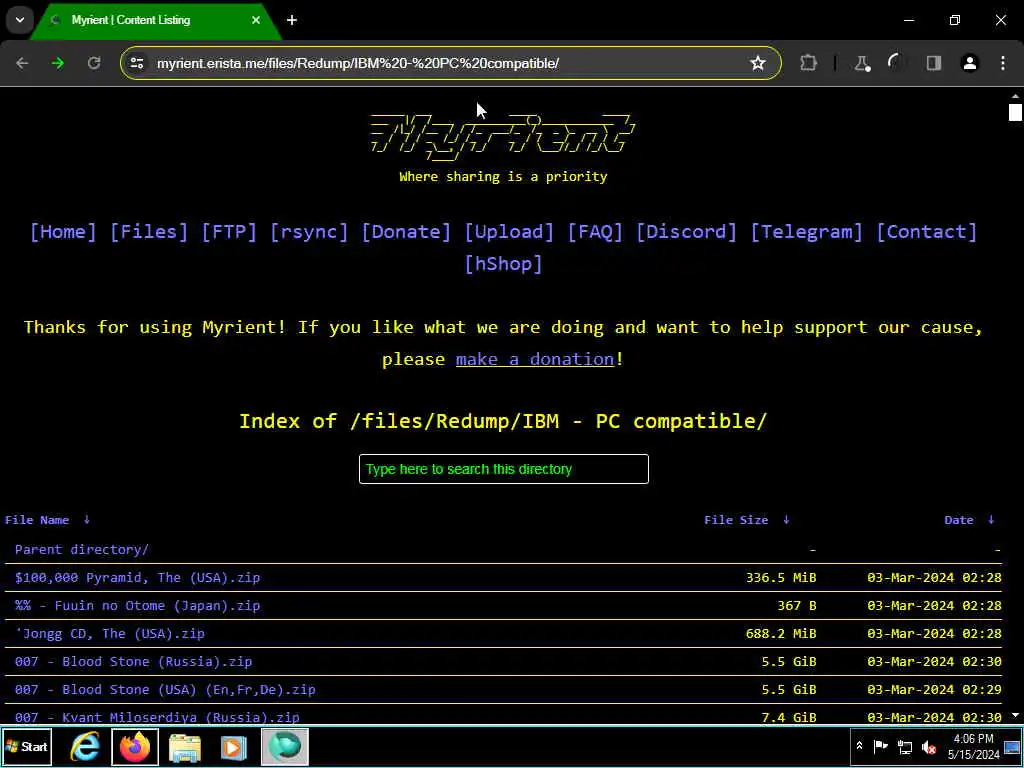
Task: Open the [Discord] navigation link
Action: [x=686, y=232]
